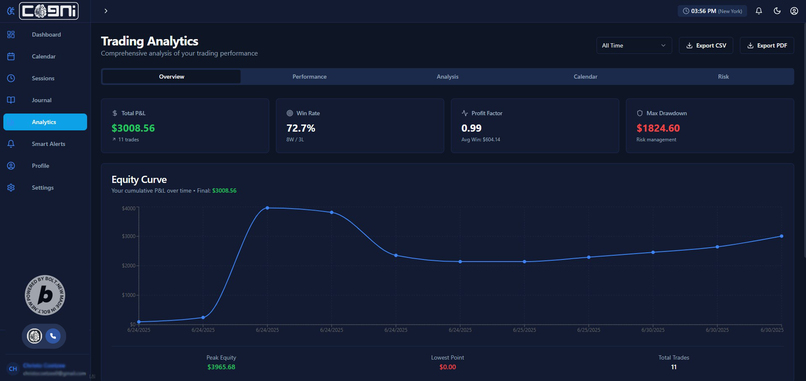Image resolution: width=806 pixels, height=381 pixels.
Task: Click the final data point on equity curve
Action: pos(781,236)
